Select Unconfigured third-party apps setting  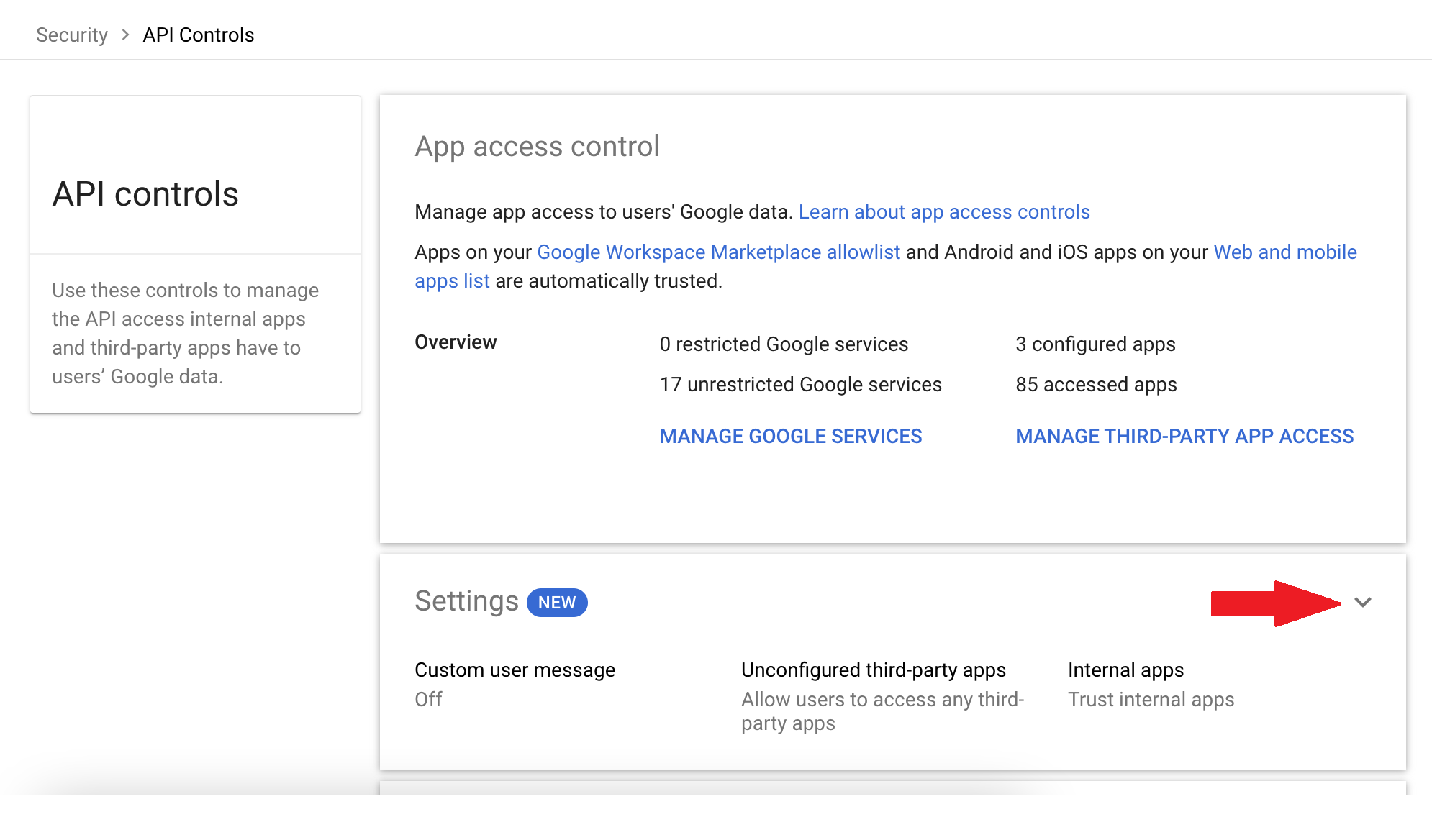point(873,670)
